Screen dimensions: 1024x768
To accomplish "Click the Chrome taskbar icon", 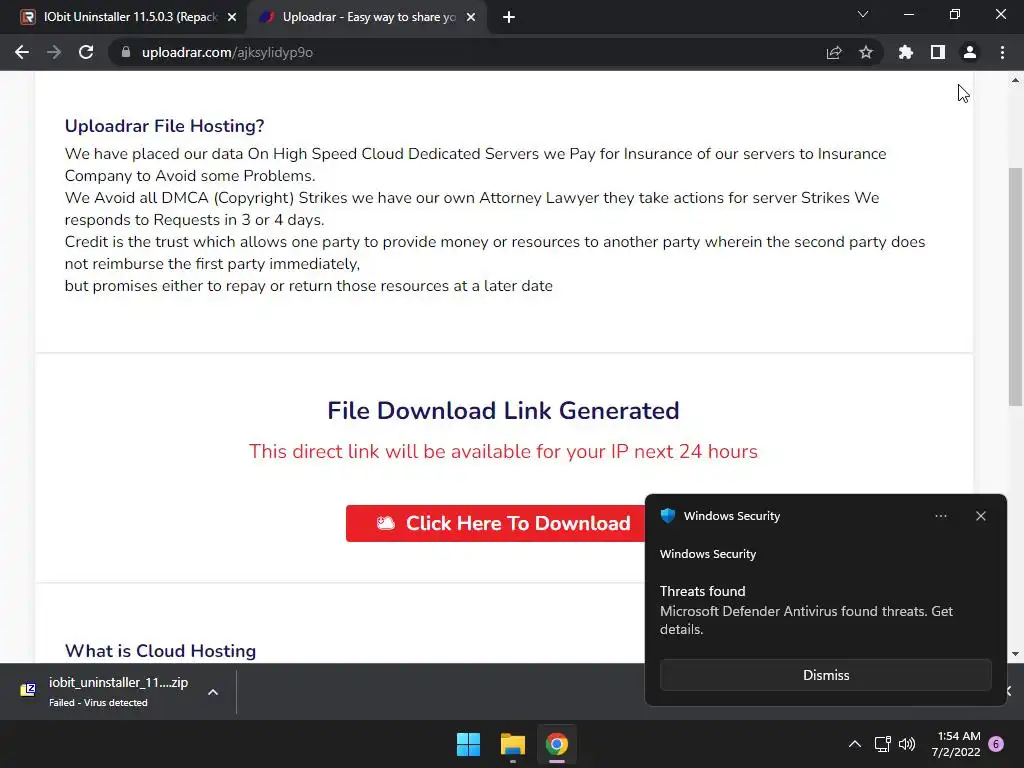I will pos(557,744).
